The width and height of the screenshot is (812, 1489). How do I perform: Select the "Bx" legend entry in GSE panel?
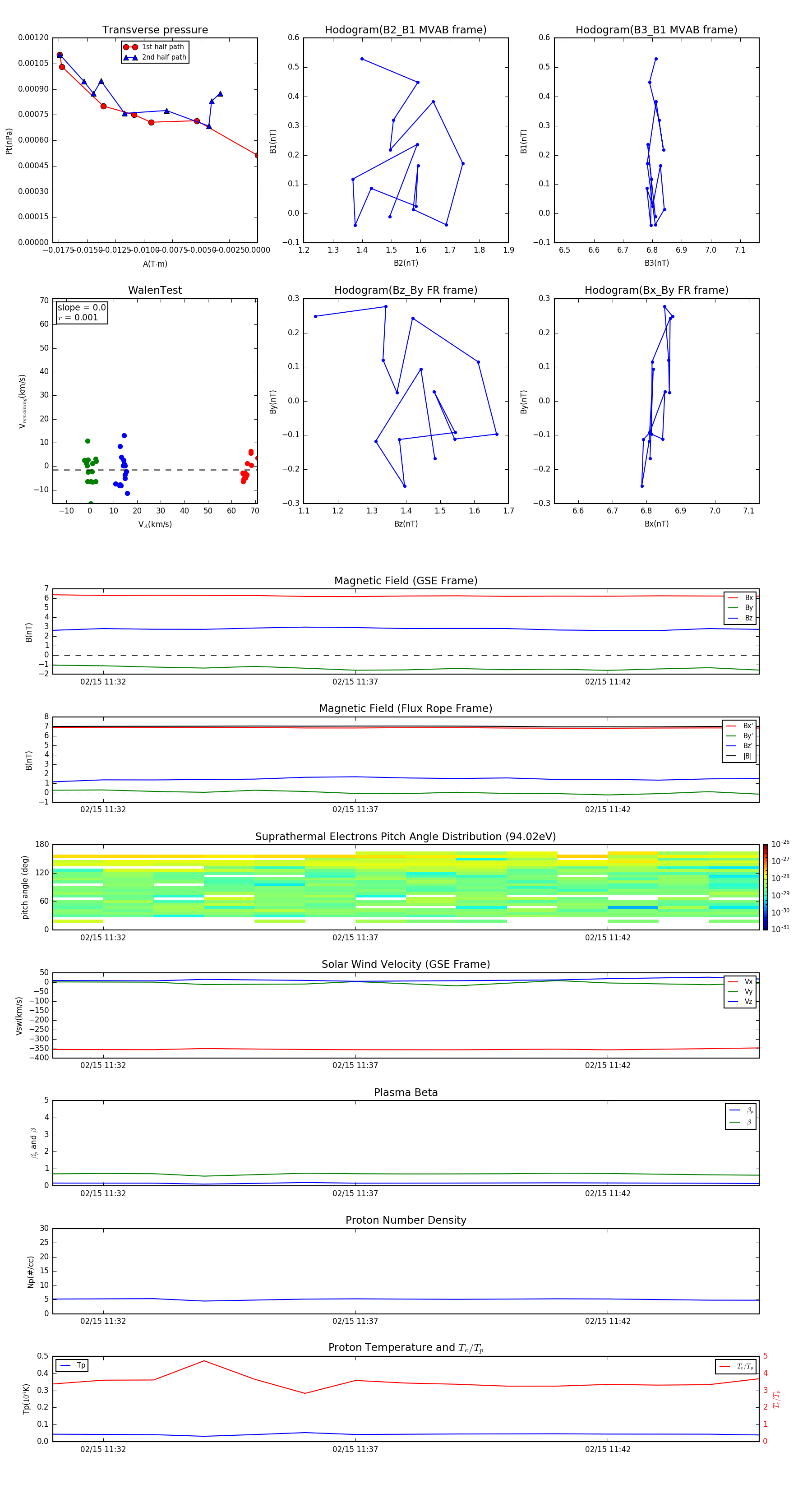(x=740, y=598)
